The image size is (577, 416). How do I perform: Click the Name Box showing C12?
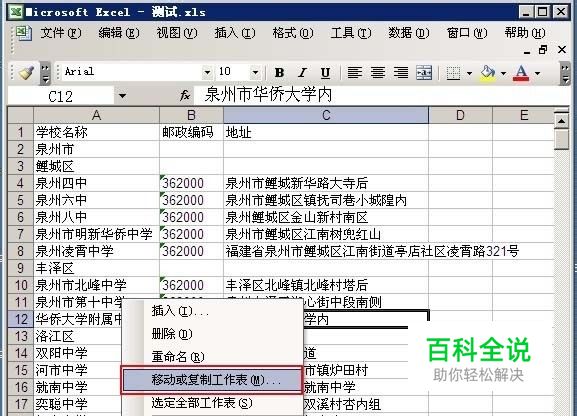(x=61, y=96)
